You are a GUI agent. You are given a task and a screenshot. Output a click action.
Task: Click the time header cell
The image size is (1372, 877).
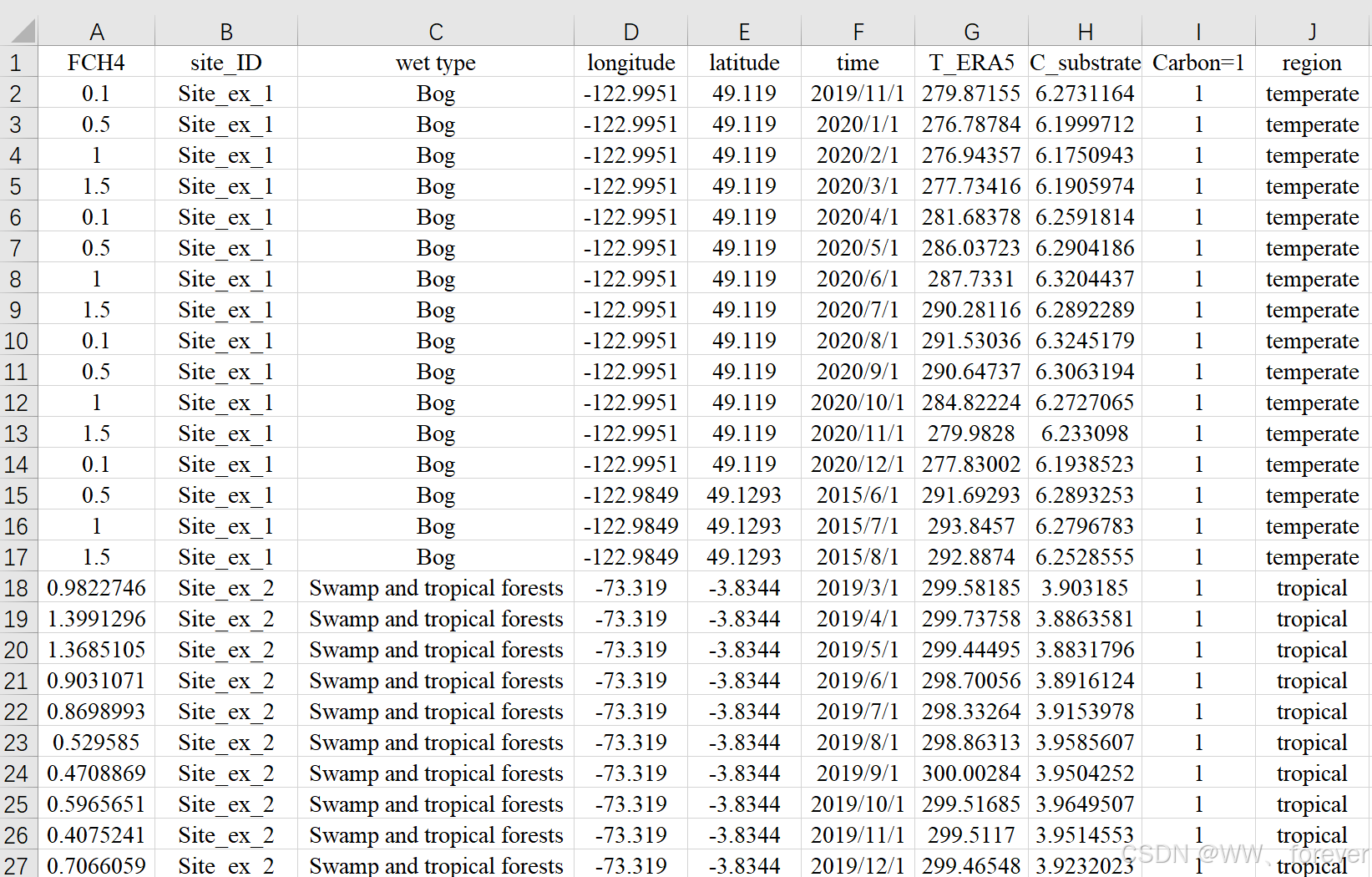(x=858, y=62)
